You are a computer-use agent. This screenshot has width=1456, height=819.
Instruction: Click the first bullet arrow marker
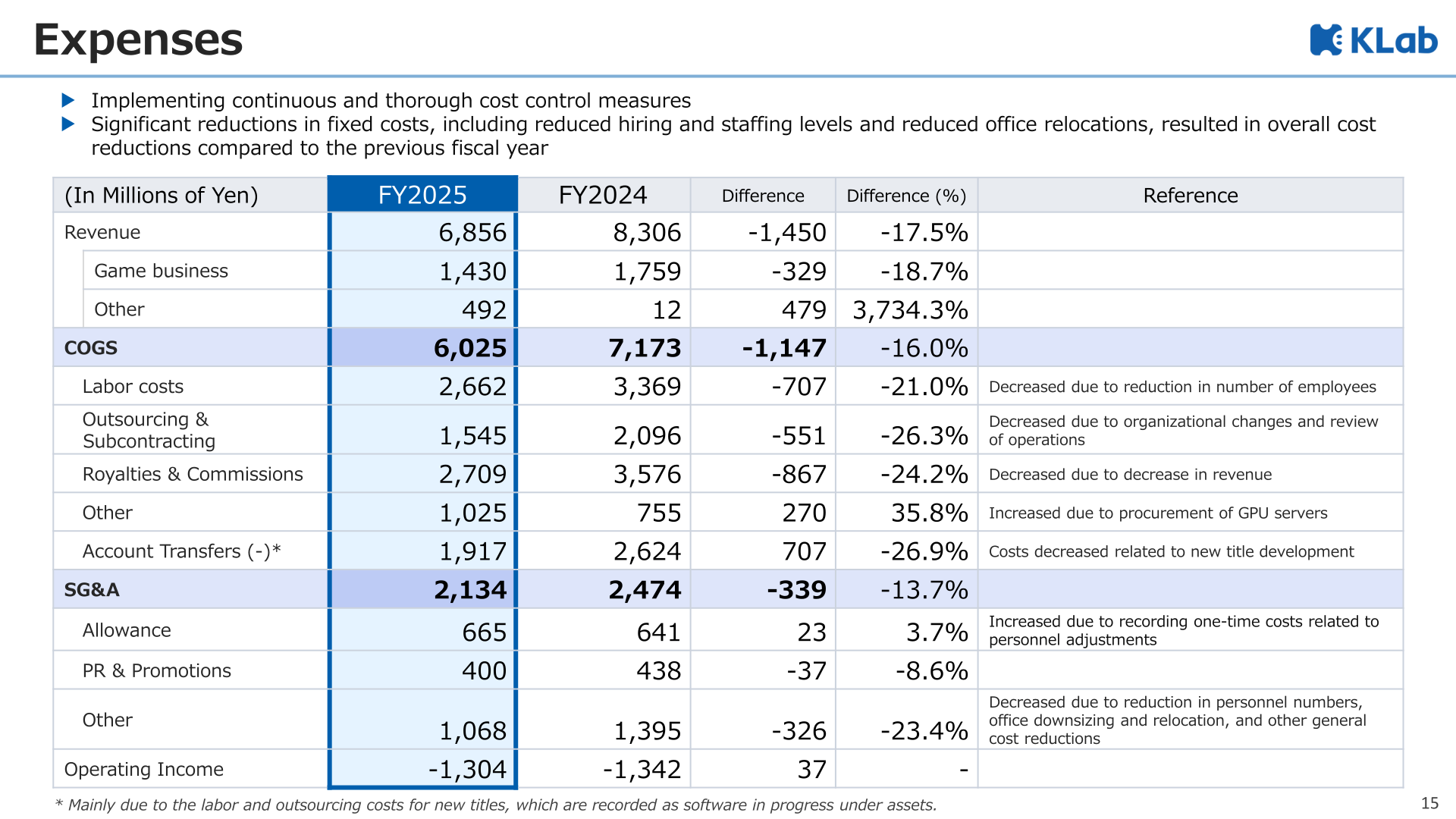point(68,100)
